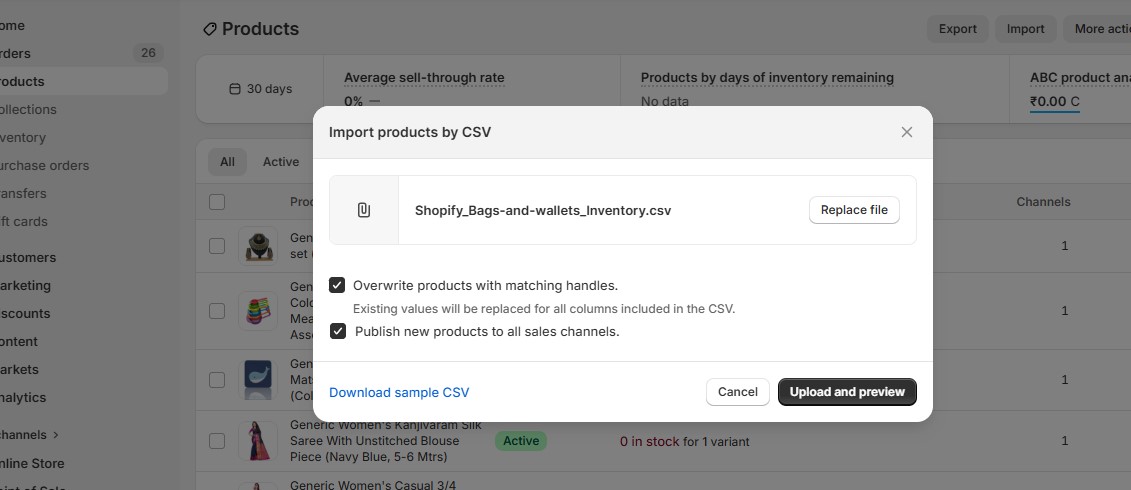This screenshot has width=1131, height=490.
Task: Select the All products tab
Action: point(228,162)
